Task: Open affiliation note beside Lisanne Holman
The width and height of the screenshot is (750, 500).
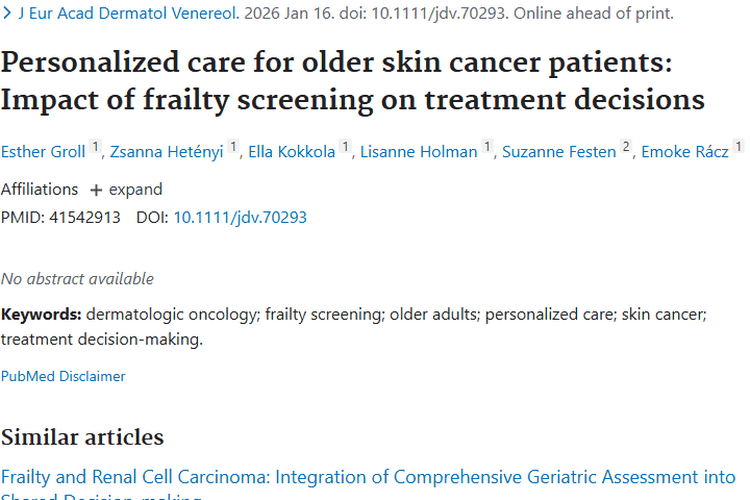Action: point(488,148)
